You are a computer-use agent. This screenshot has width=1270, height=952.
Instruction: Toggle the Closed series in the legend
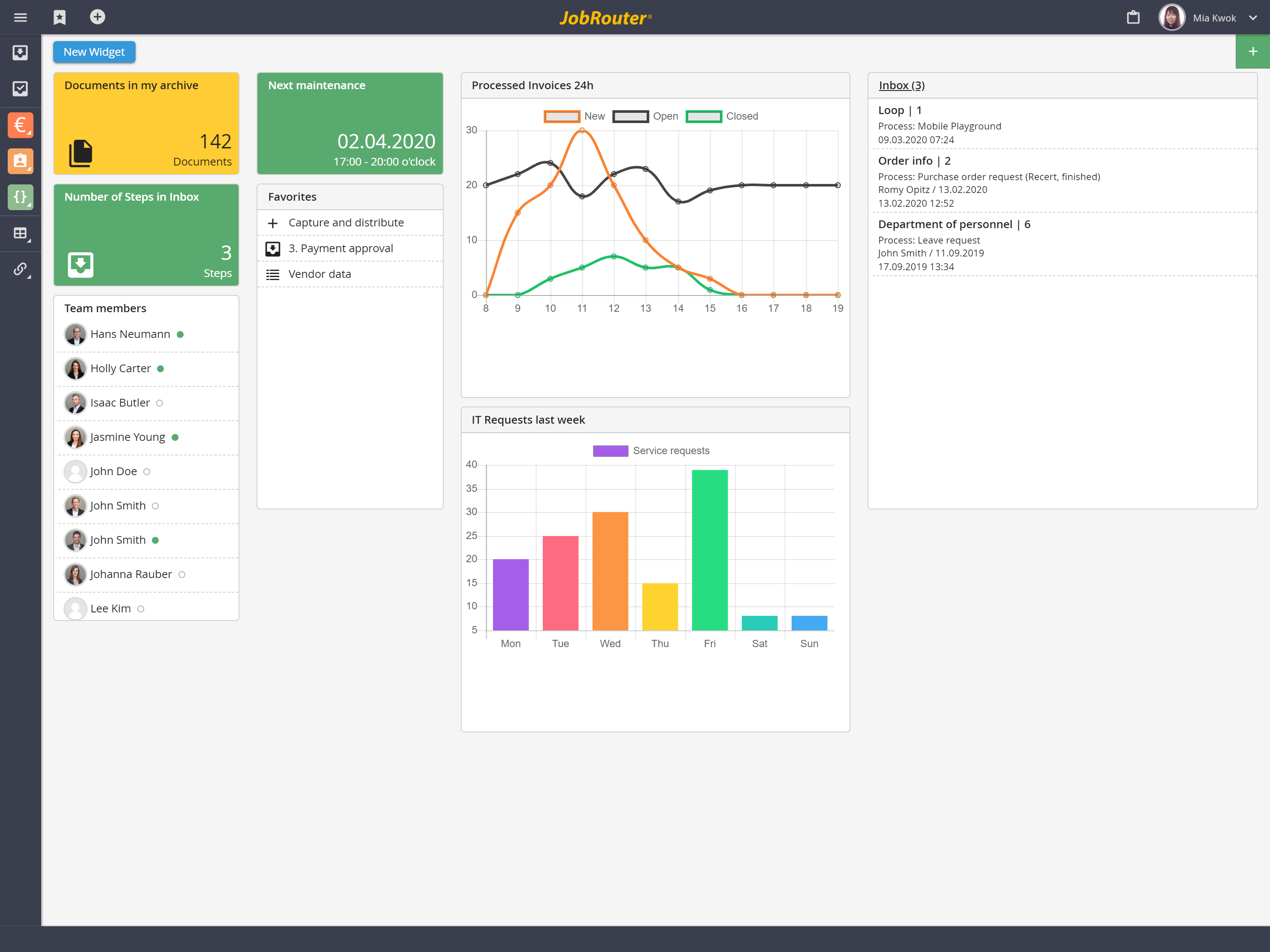[703, 117]
